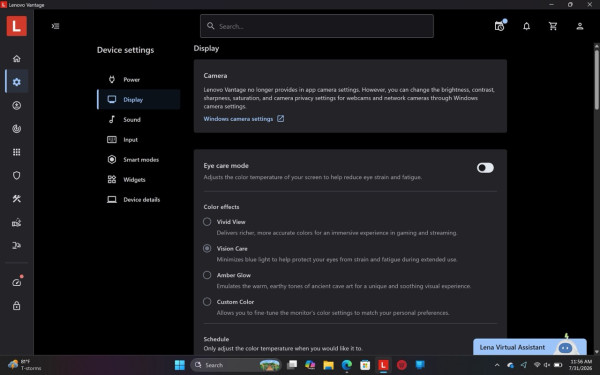Select the Custom Color radio button
Screen dimensions: 600x375
207,302
